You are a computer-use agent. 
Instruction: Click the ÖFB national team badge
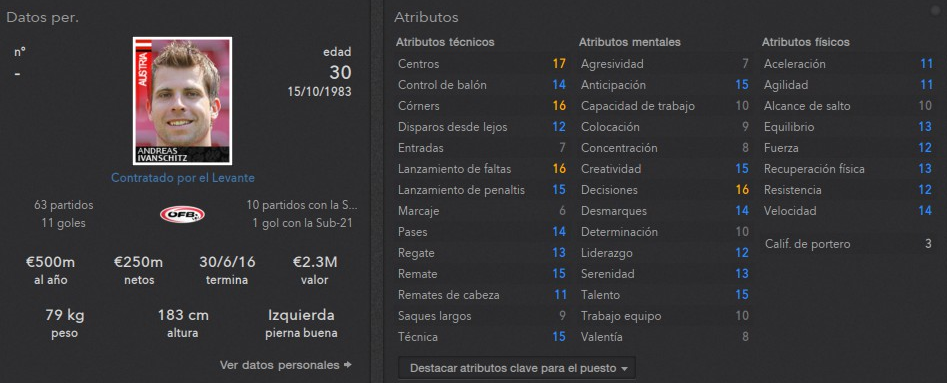click(x=182, y=214)
